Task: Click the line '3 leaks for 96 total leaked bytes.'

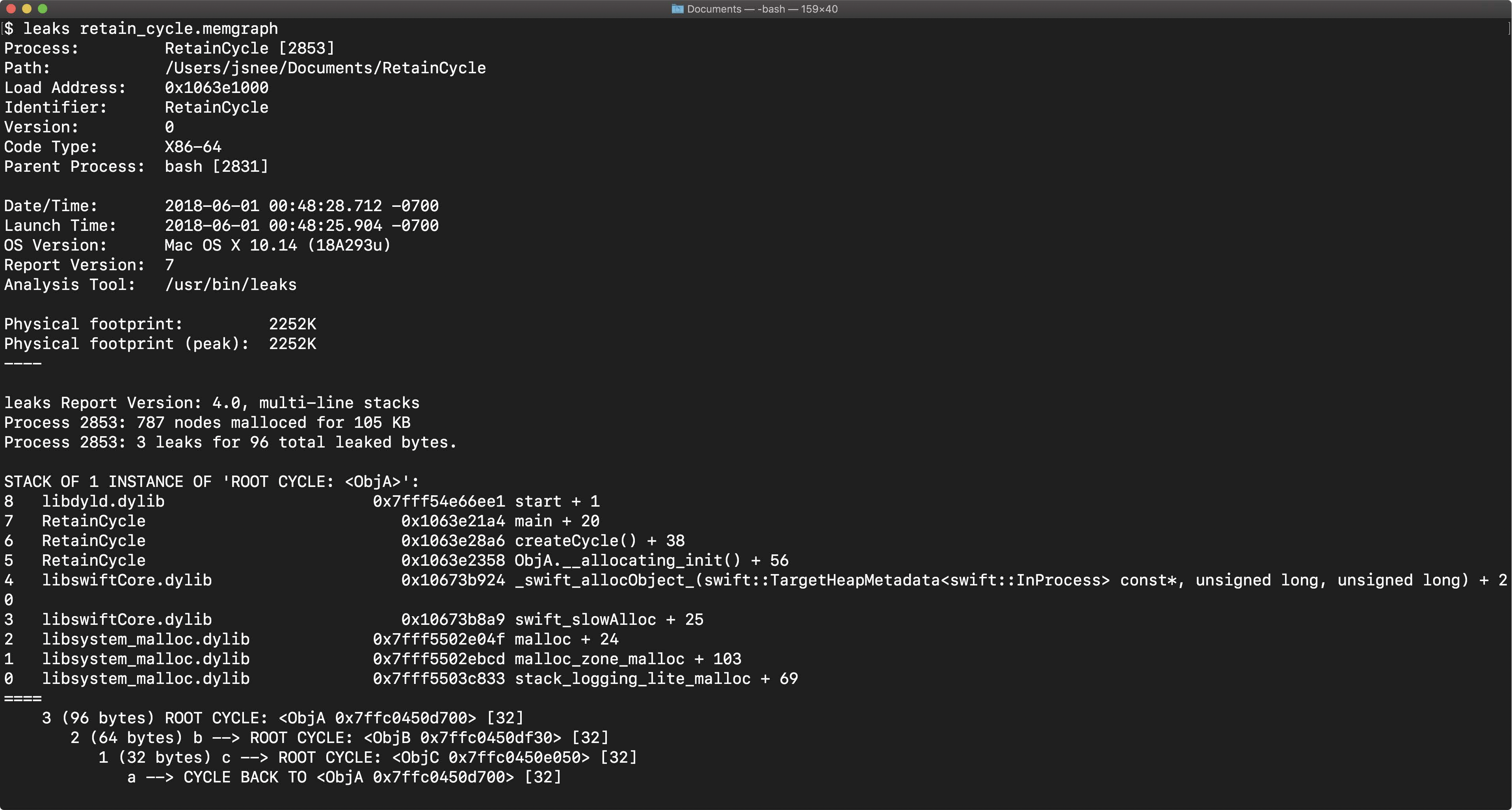Action: 296,442
